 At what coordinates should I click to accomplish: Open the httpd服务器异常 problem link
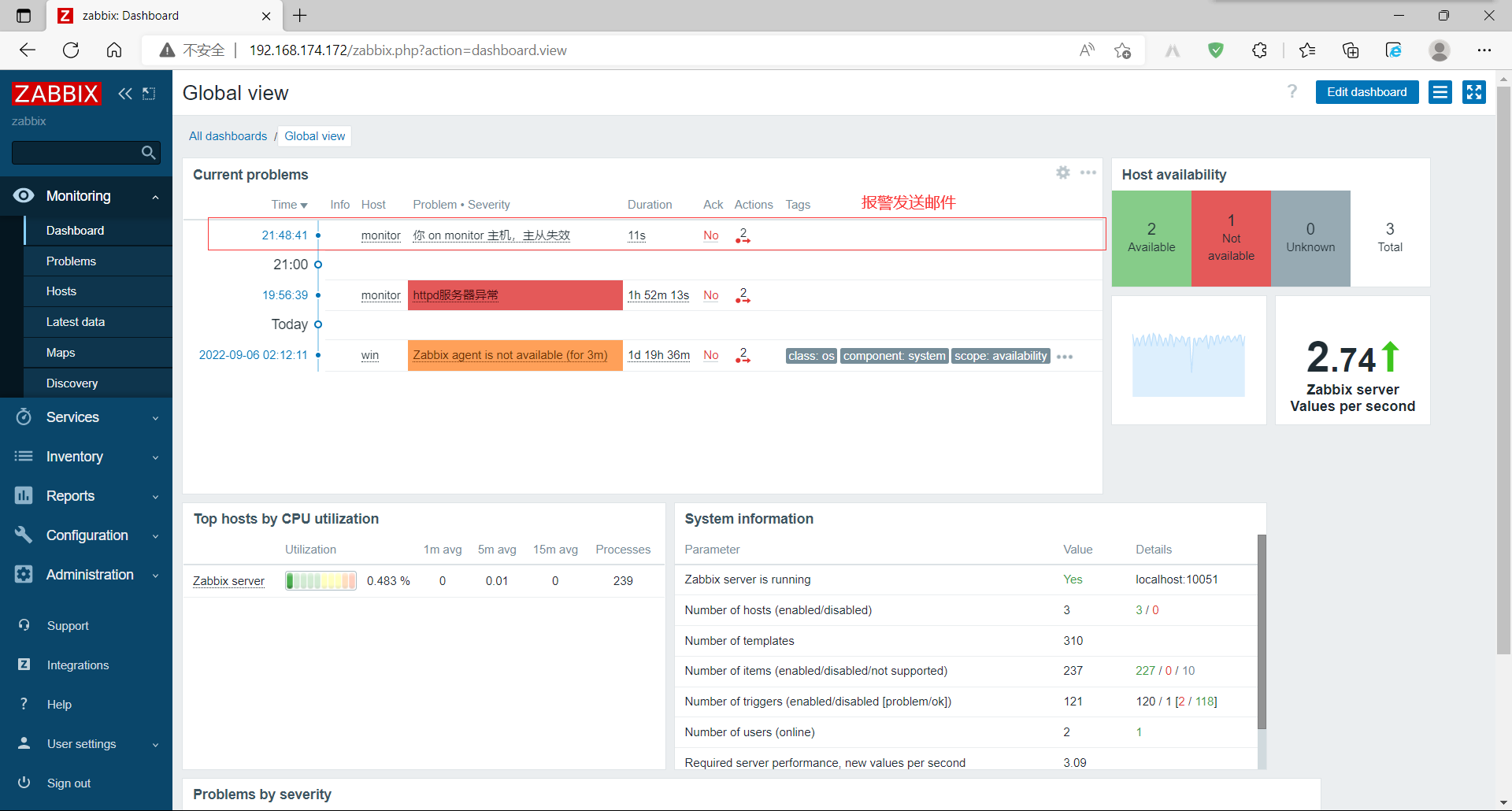455,295
